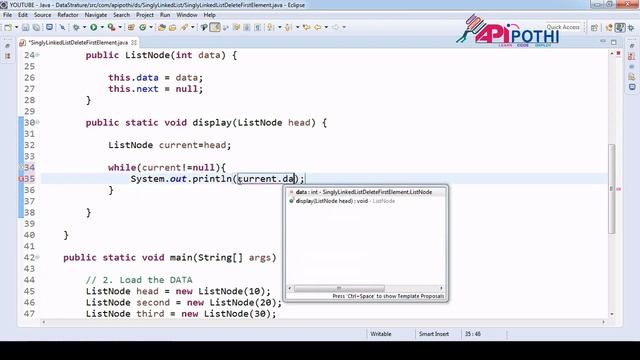
Task: Click the Next Annotation arrow icon
Action: pos(270,27)
